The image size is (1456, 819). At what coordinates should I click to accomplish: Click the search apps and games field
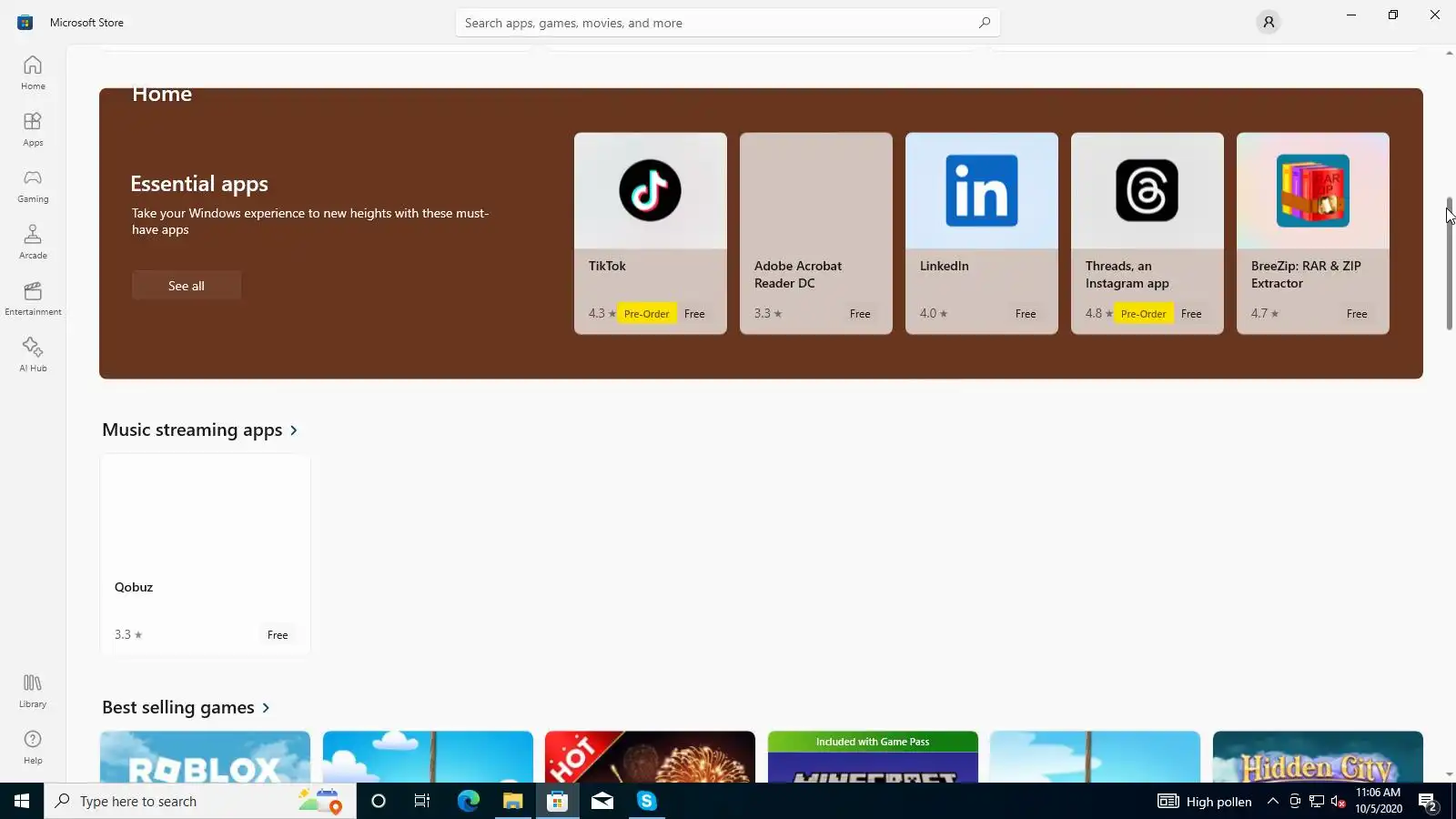[727, 23]
